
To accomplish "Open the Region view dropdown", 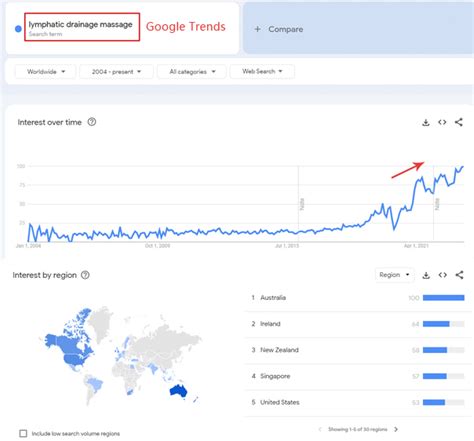I will click(394, 275).
